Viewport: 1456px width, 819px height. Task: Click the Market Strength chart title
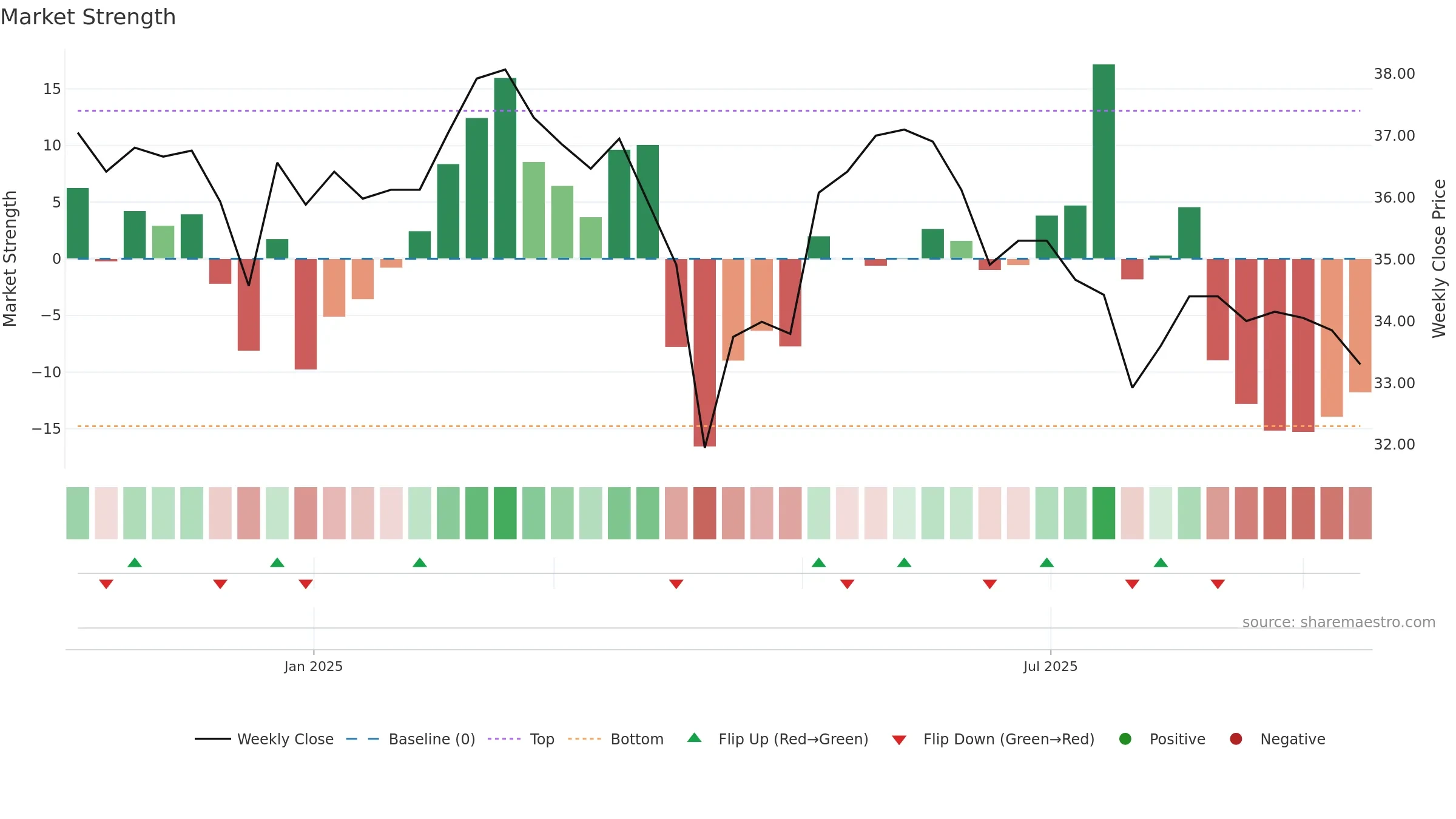[88, 17]
